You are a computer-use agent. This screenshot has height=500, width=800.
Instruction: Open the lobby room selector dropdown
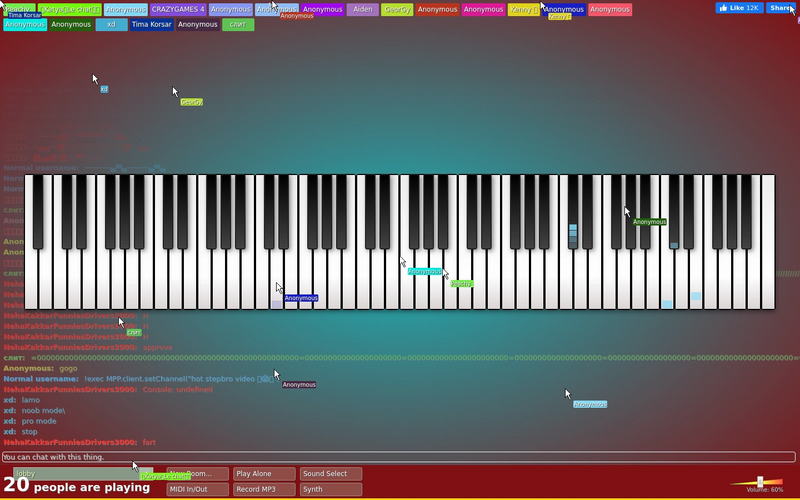point(83,473)
